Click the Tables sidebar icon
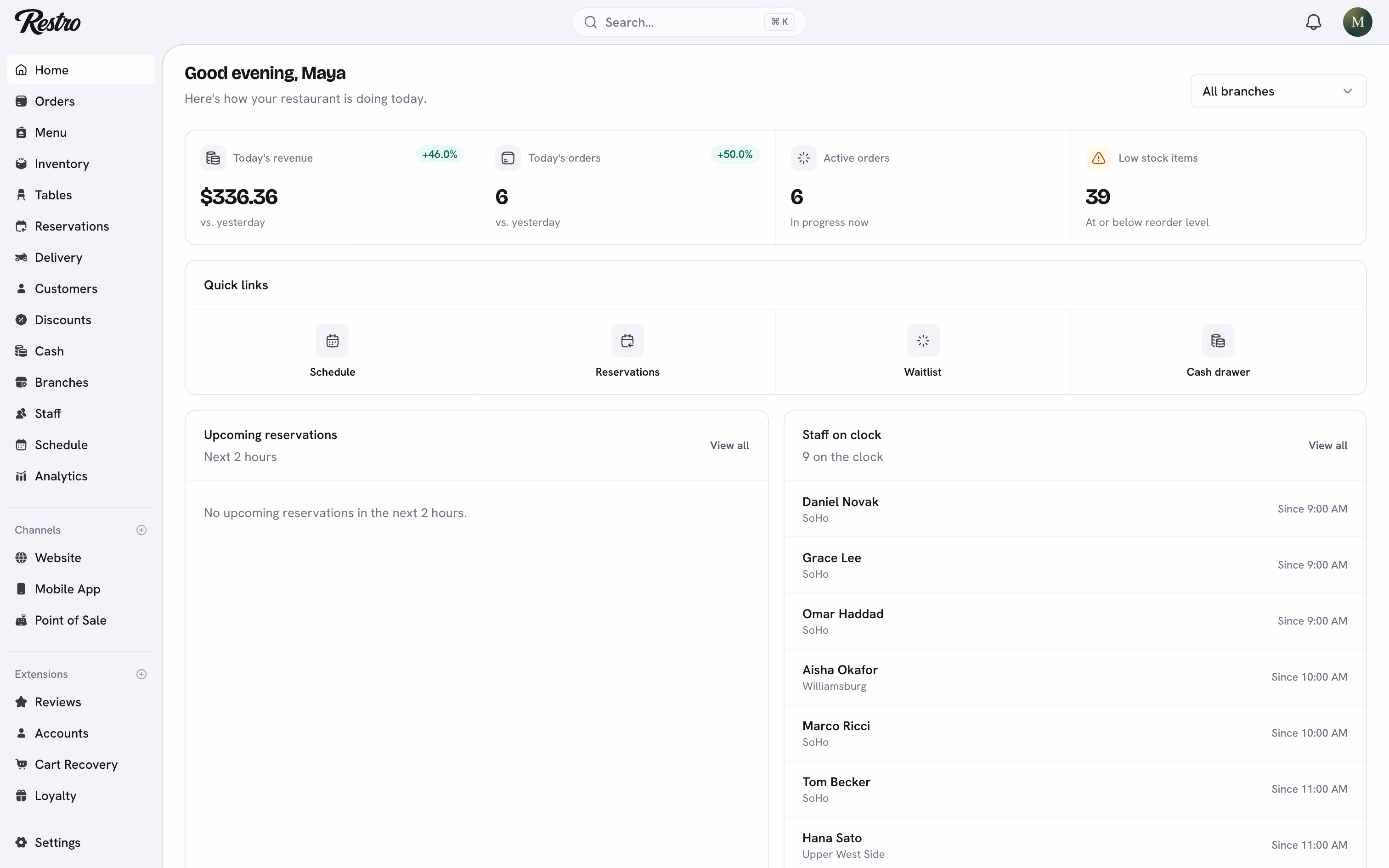 pyautogui.click(x=21, y=195)
